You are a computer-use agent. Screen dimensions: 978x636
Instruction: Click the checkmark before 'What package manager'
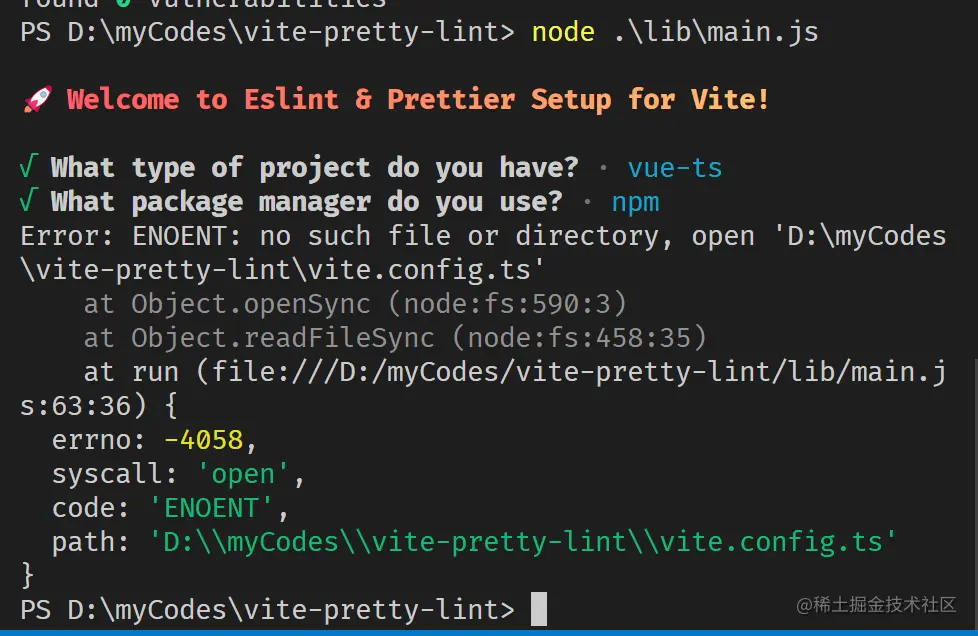[29, 201]
